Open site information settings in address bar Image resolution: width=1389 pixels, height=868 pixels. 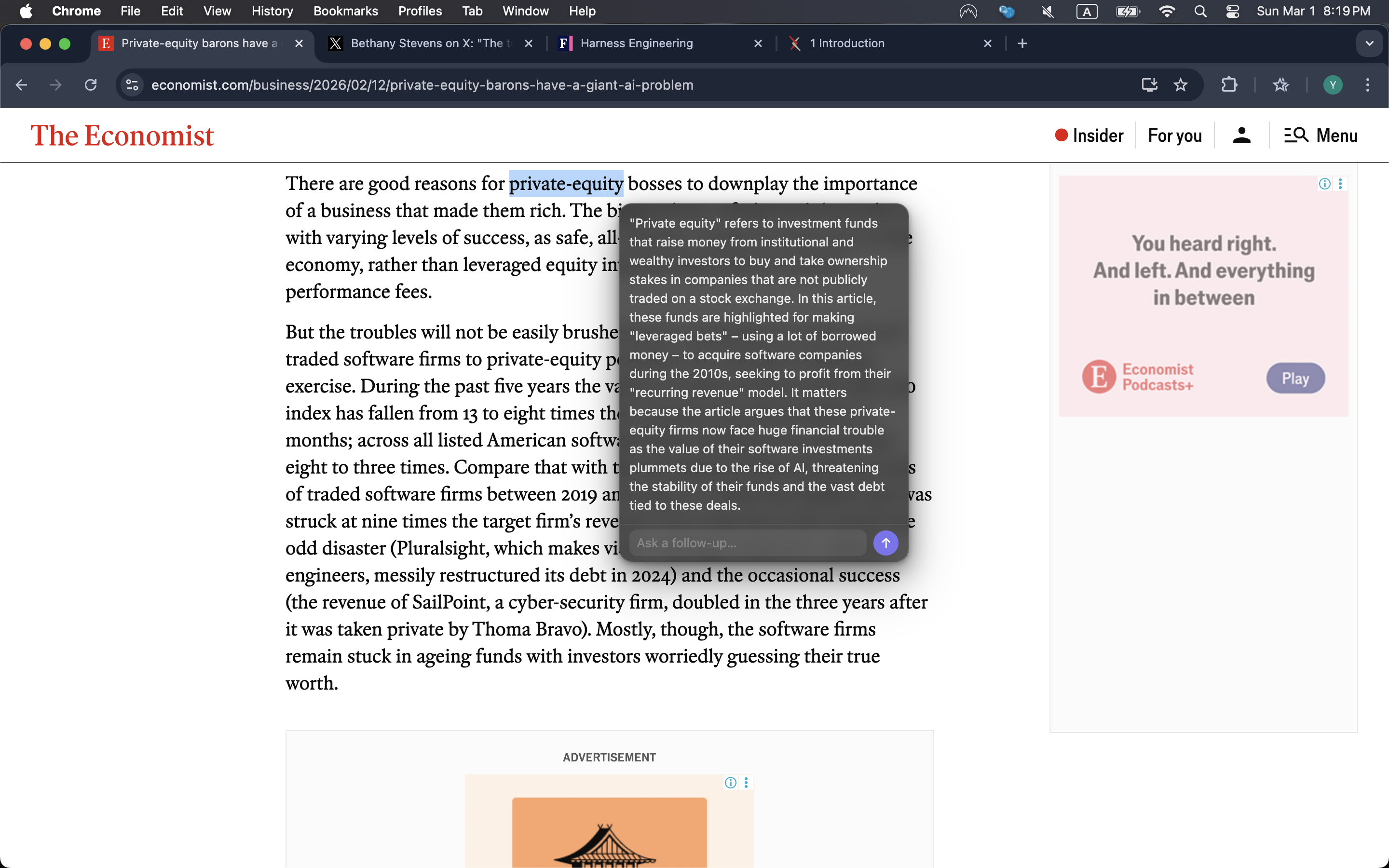coord(132,85)
